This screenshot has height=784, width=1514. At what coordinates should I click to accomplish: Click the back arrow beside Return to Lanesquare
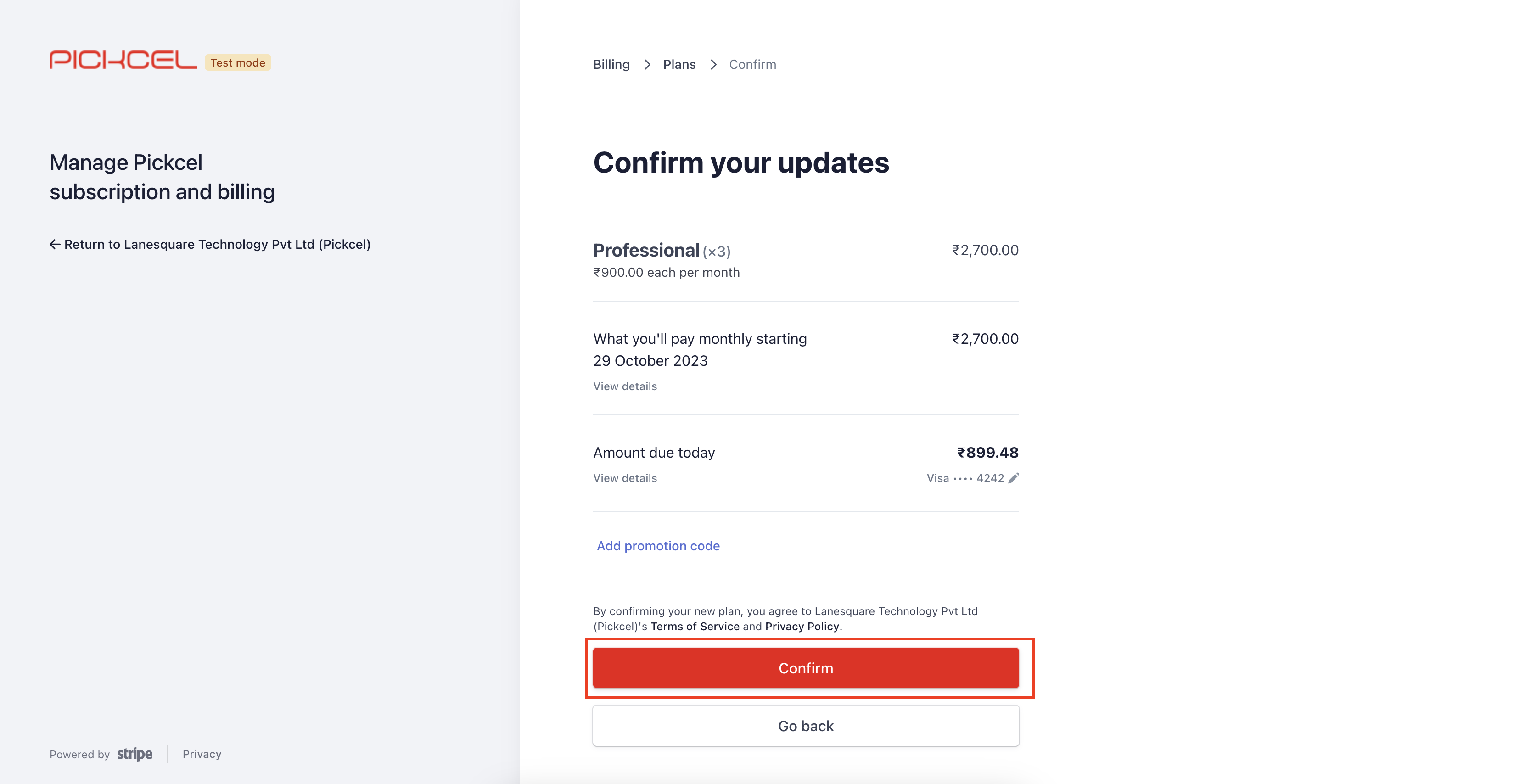[x=55, y=245]
